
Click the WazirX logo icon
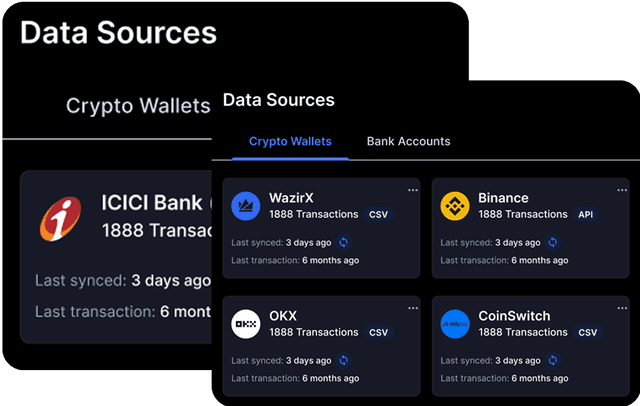pyautogui.click(x=246, y=206)
